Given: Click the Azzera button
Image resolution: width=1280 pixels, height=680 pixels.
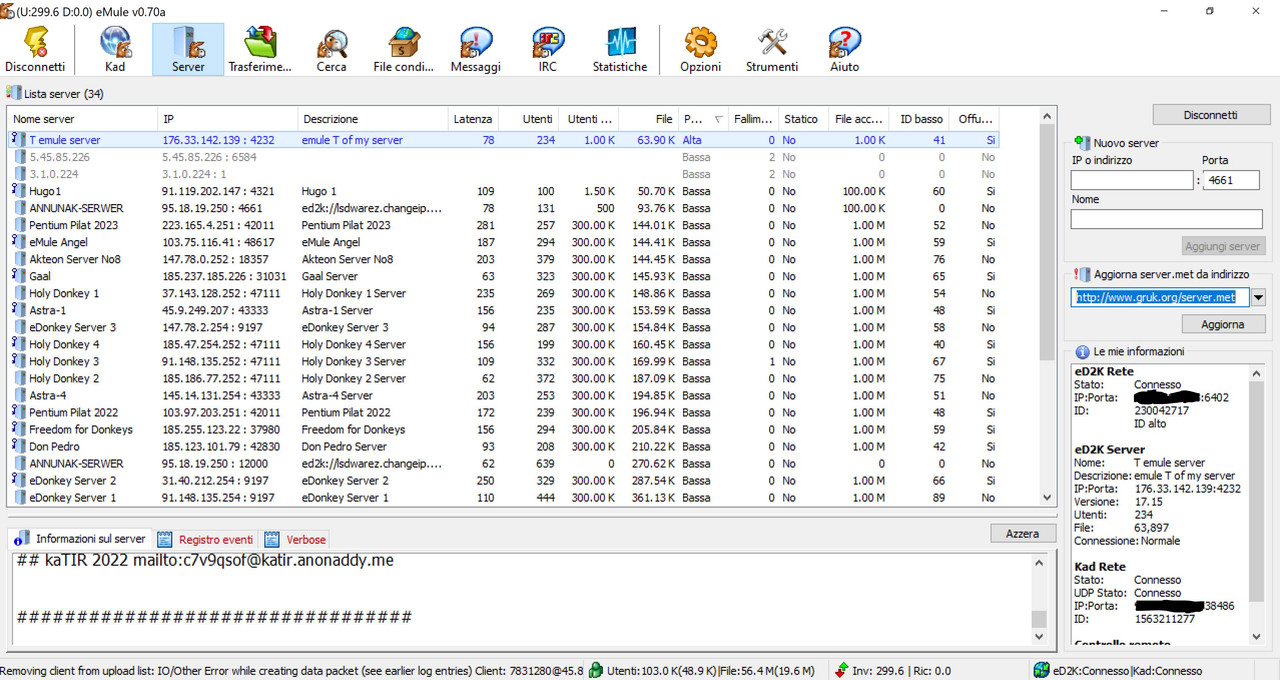Looking at the screenshot, I should point(1023,534).
